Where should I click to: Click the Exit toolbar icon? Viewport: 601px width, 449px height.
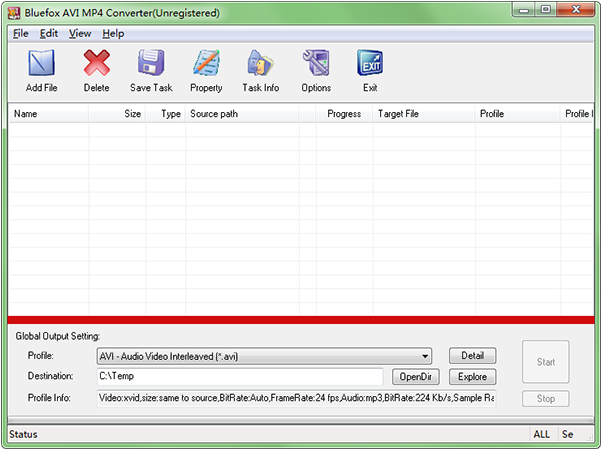tap(370, 62)
